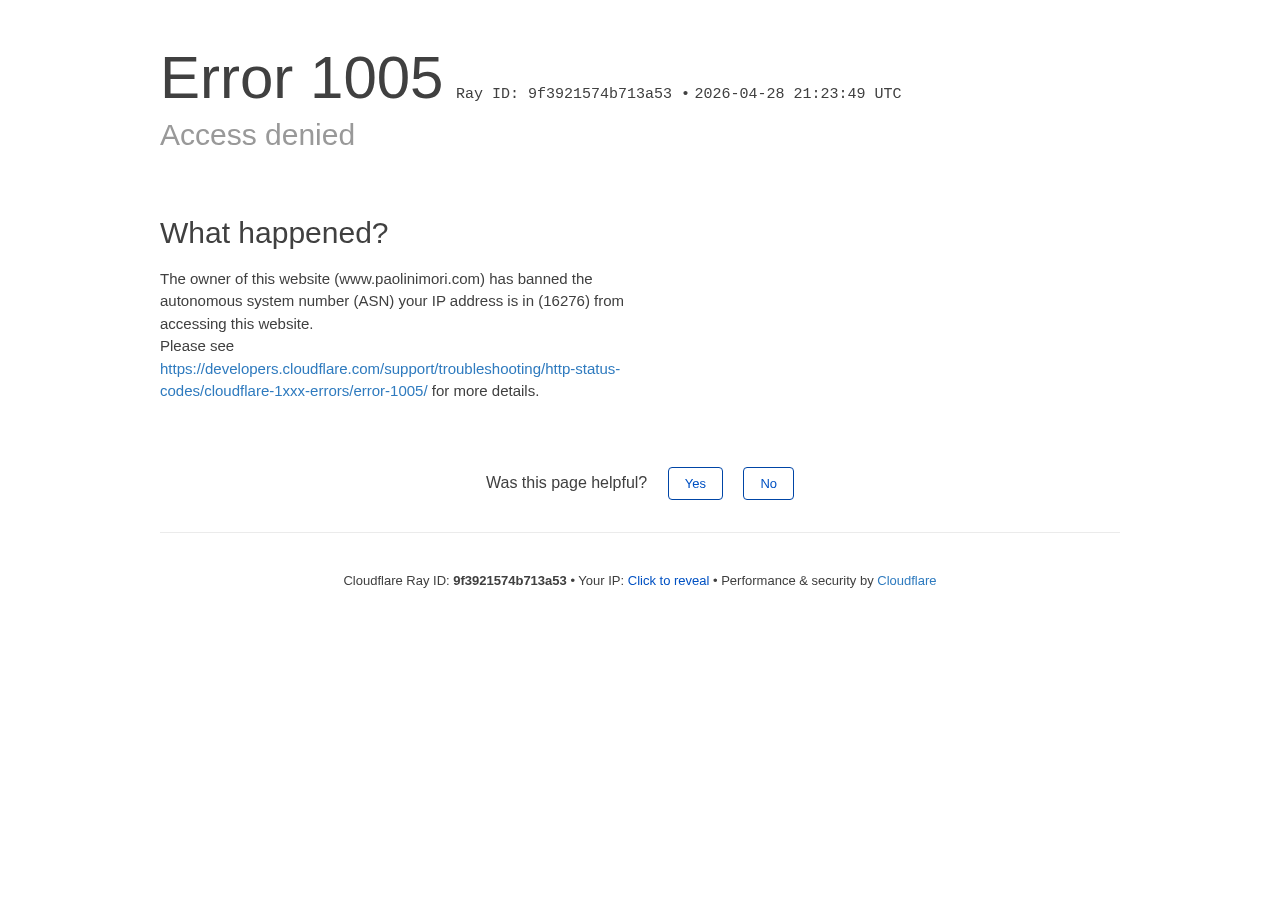Screen dimensions: 1280x900
Task: Click the www.paolinimori.com text in paragraph
Action: [x=409, y=279]
